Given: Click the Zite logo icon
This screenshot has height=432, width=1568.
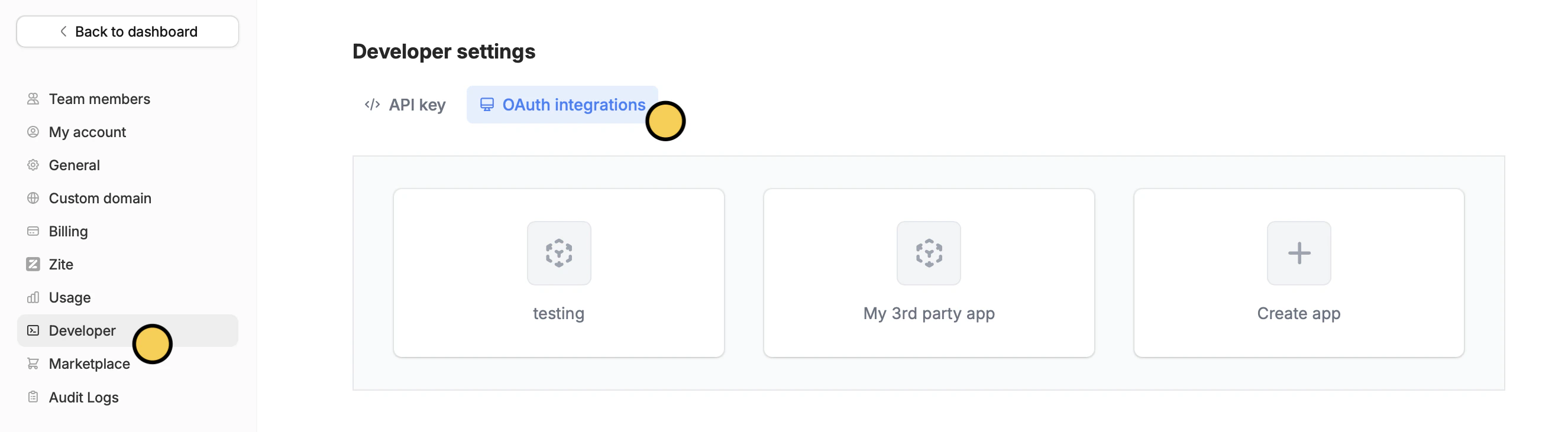Looking at the screenshot, I should [33, 264].
